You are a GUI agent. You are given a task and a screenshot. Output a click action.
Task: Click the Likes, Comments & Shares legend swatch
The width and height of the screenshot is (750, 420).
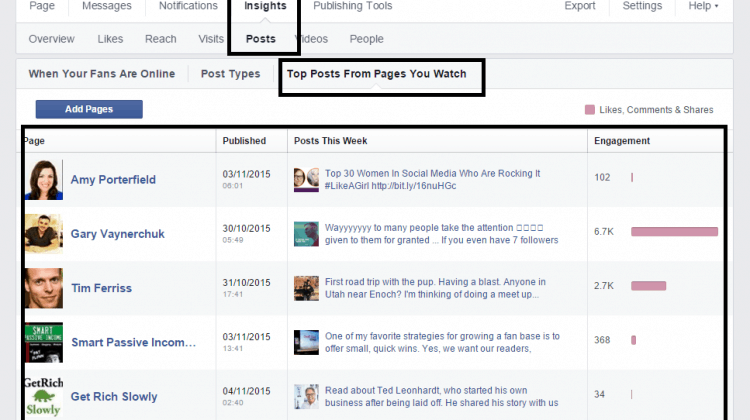[590, 110]
